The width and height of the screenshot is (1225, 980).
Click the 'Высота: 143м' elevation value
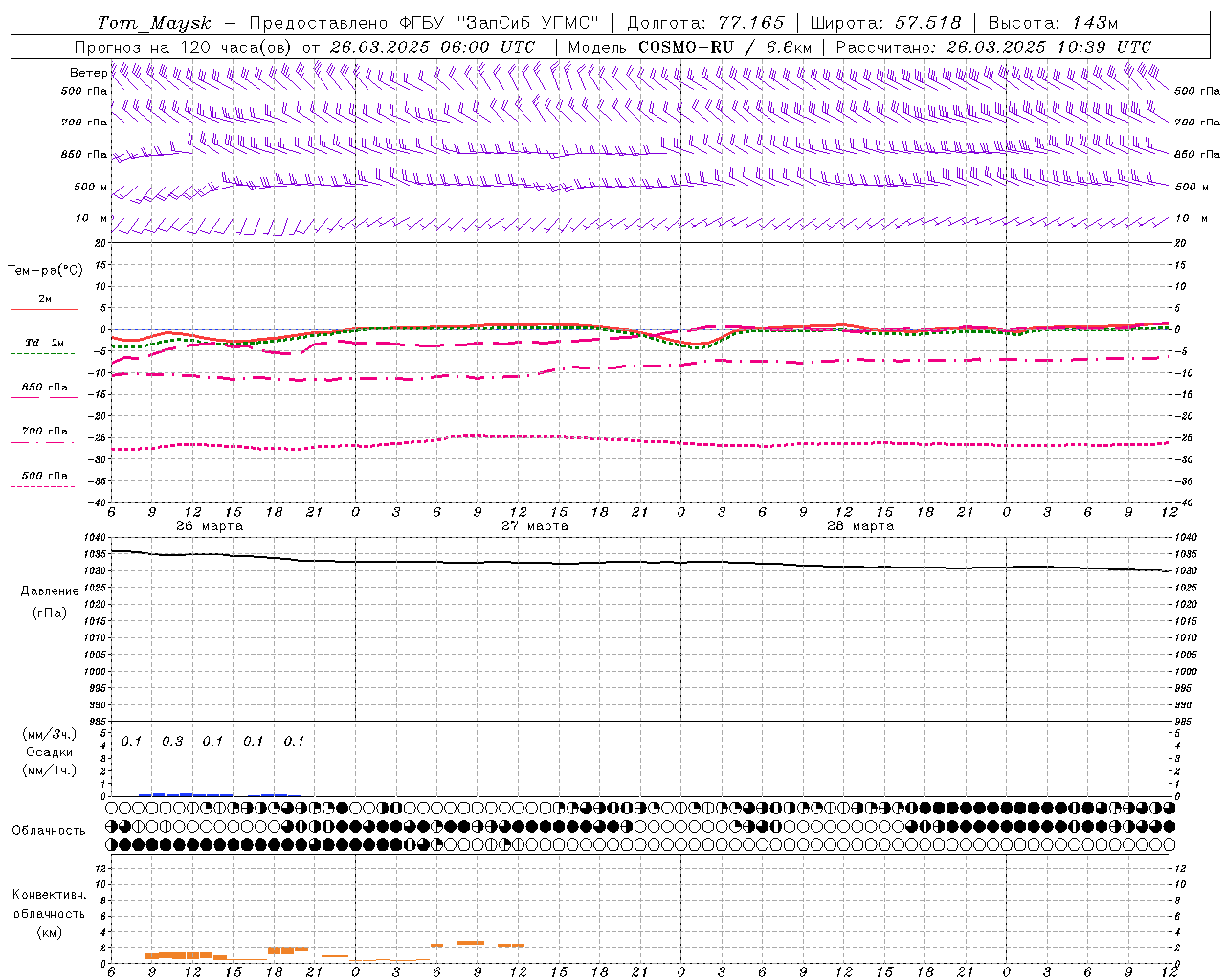pos(1053,23)
